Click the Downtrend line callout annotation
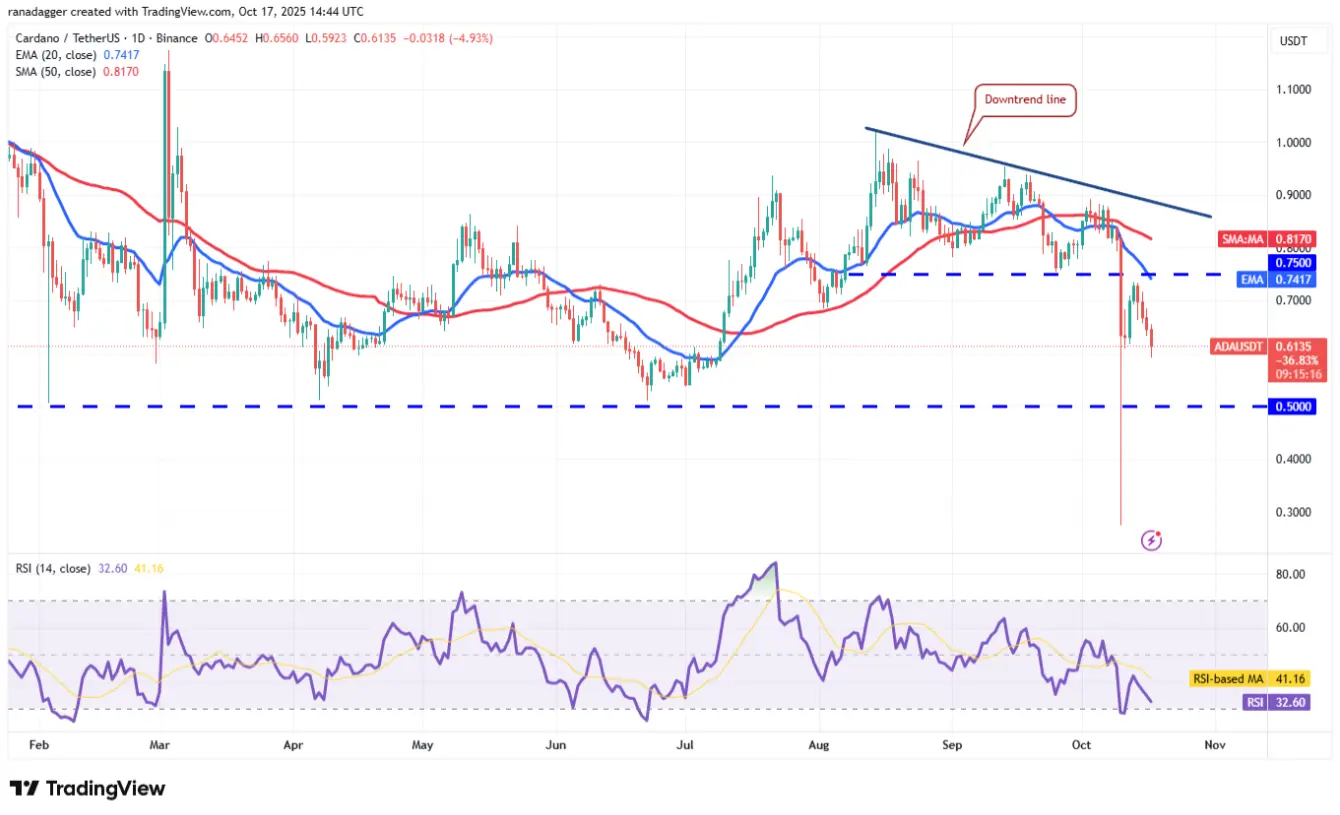The width and height of the screenshot is (1340, 815). 1027,100
